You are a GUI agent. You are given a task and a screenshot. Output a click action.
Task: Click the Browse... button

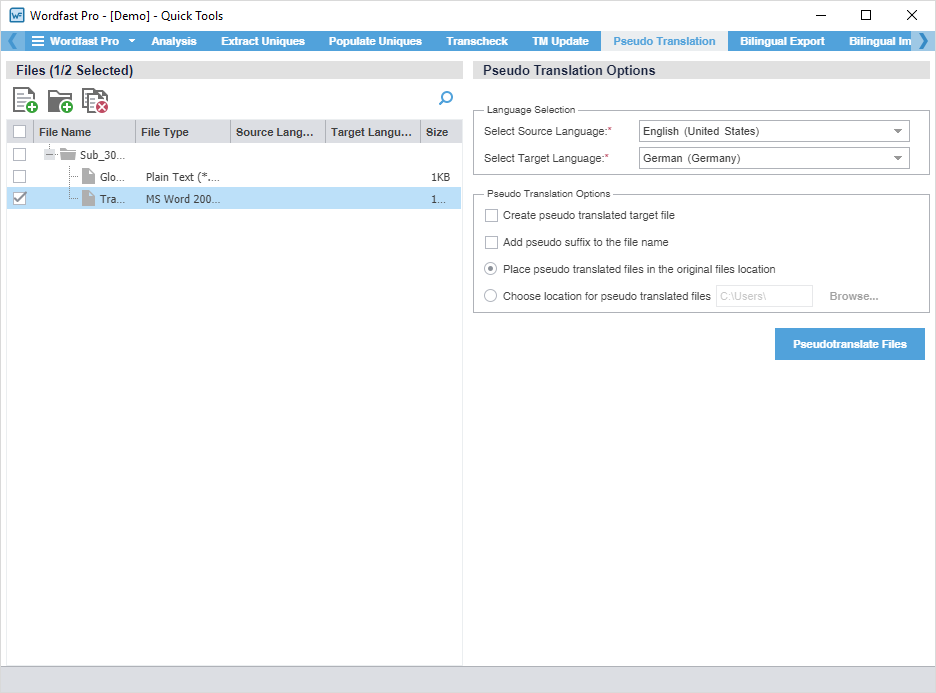pos(853,296)
